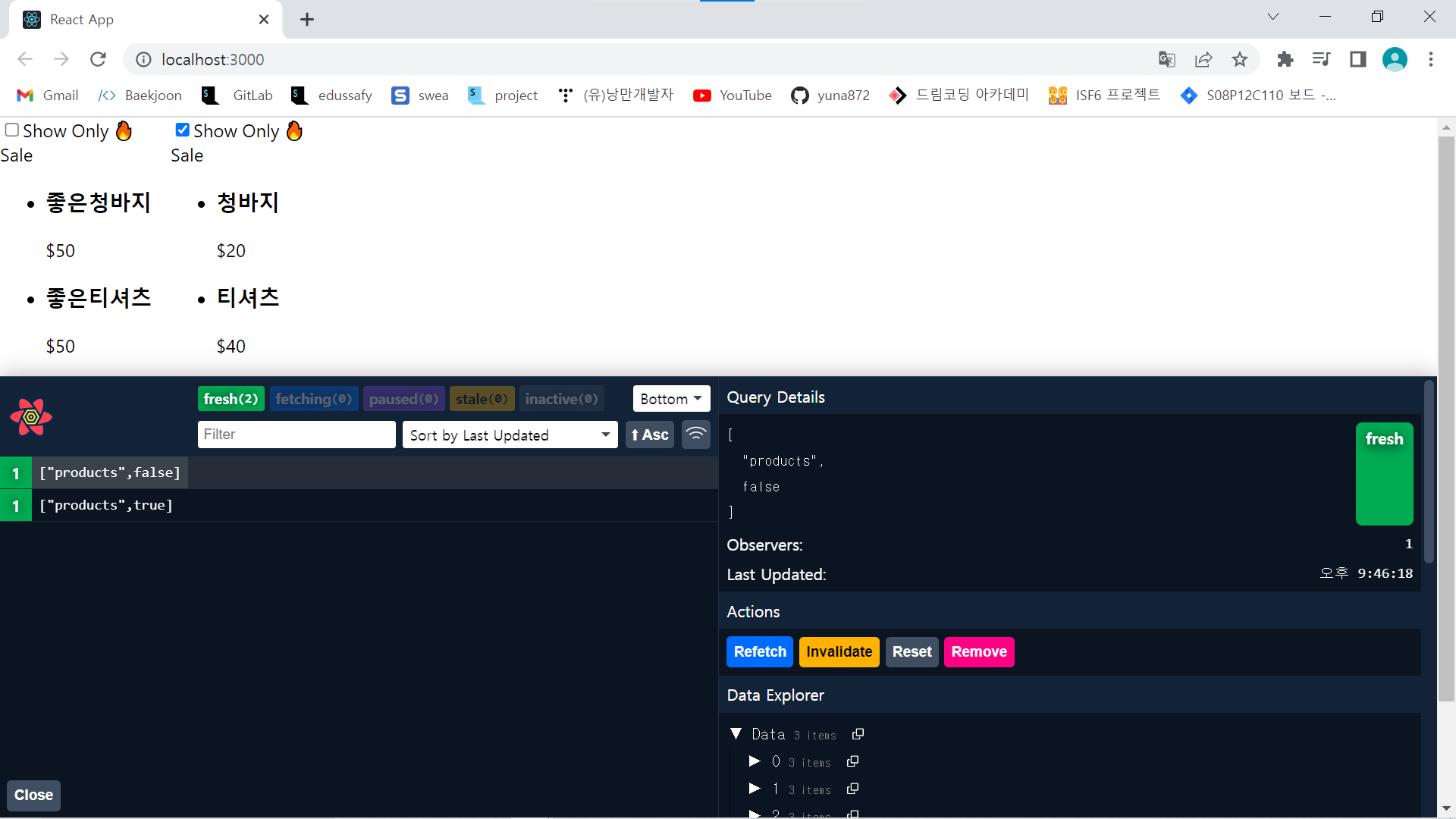1456x819 pixels.
Task: Click the green fresh status swatch
Action: (x=1384, y=474)
